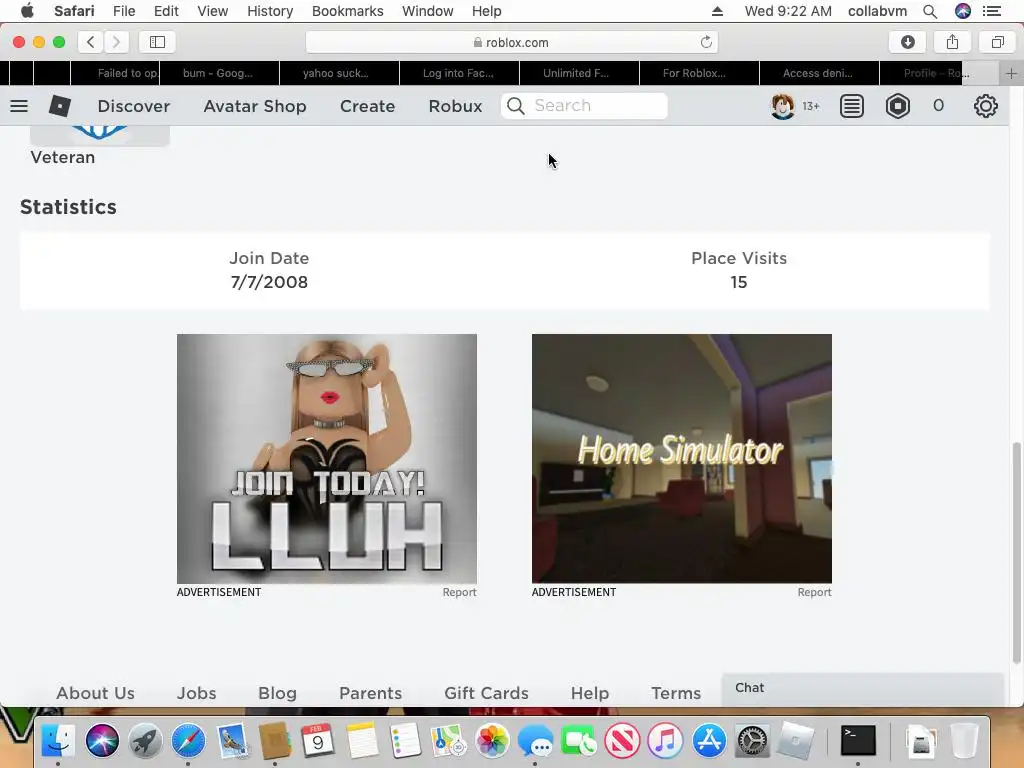Image resolution: width=1024 pixels, height=768 pixels.
Task: Reload the page with the refresh icon
Action: (x=706, y=42)
